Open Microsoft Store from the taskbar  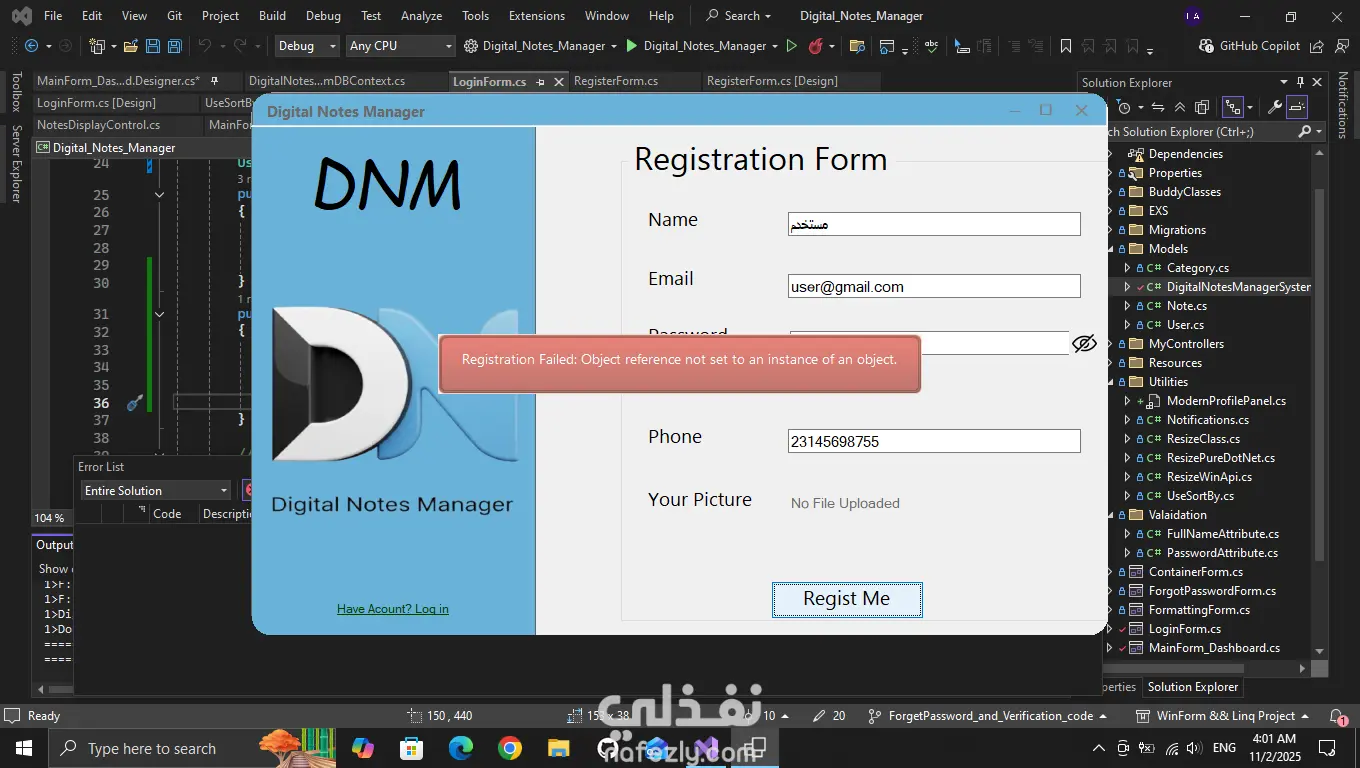coord(412,748)
